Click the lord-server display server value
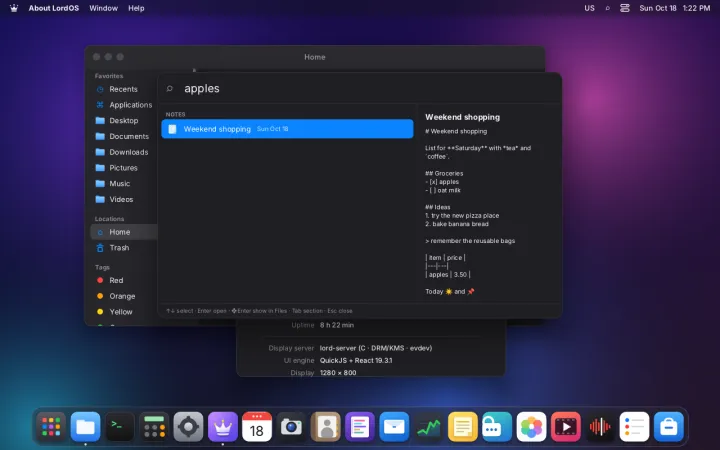The height and width of the screenshot is (450, 720). pyautogui.click(x=376, y=348)
